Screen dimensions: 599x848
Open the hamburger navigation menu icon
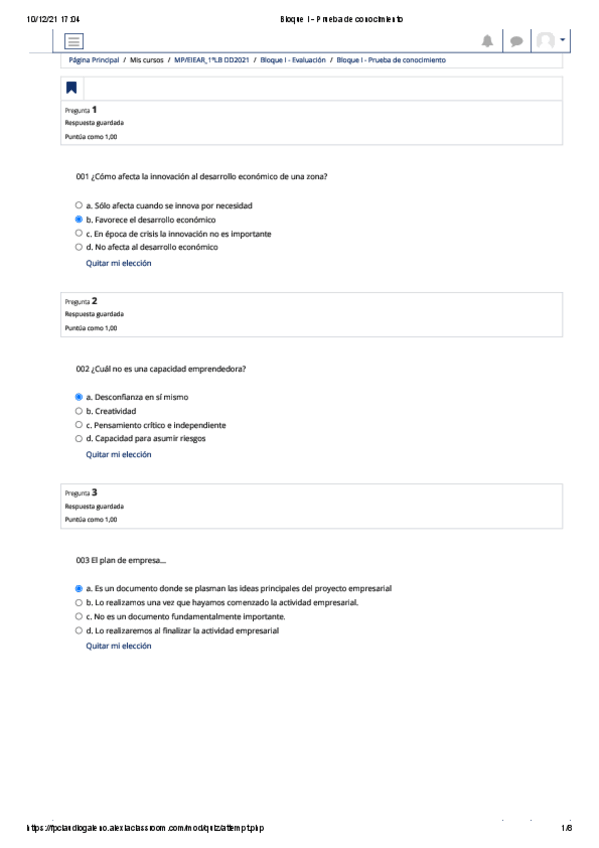(74, 41)
